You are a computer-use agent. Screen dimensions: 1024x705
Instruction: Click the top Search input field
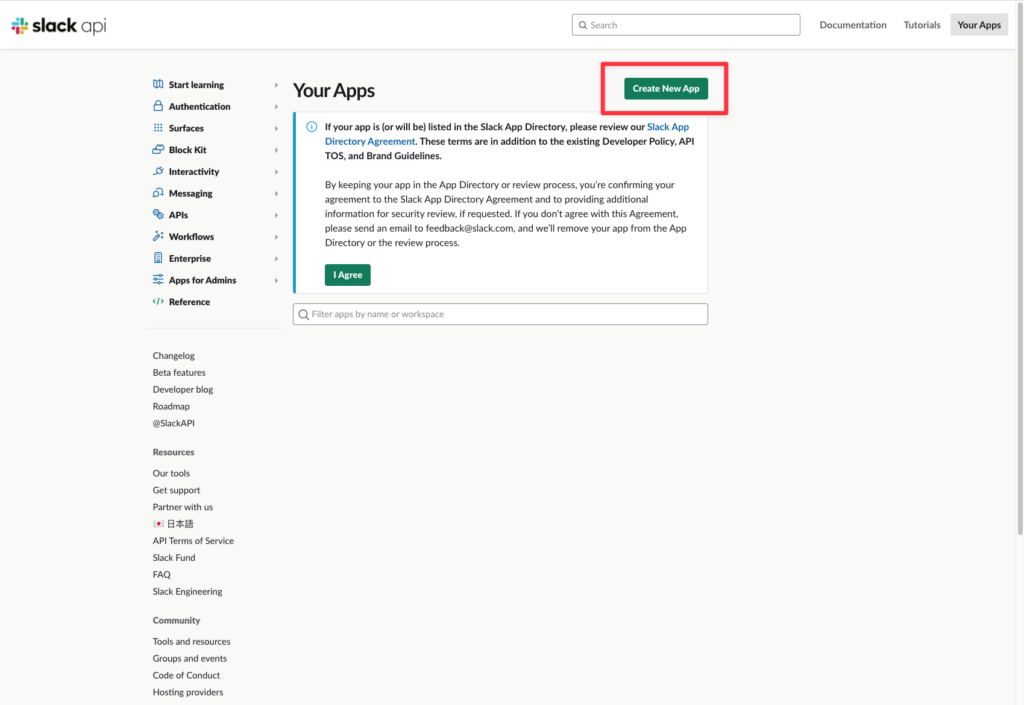click(686, 25)
